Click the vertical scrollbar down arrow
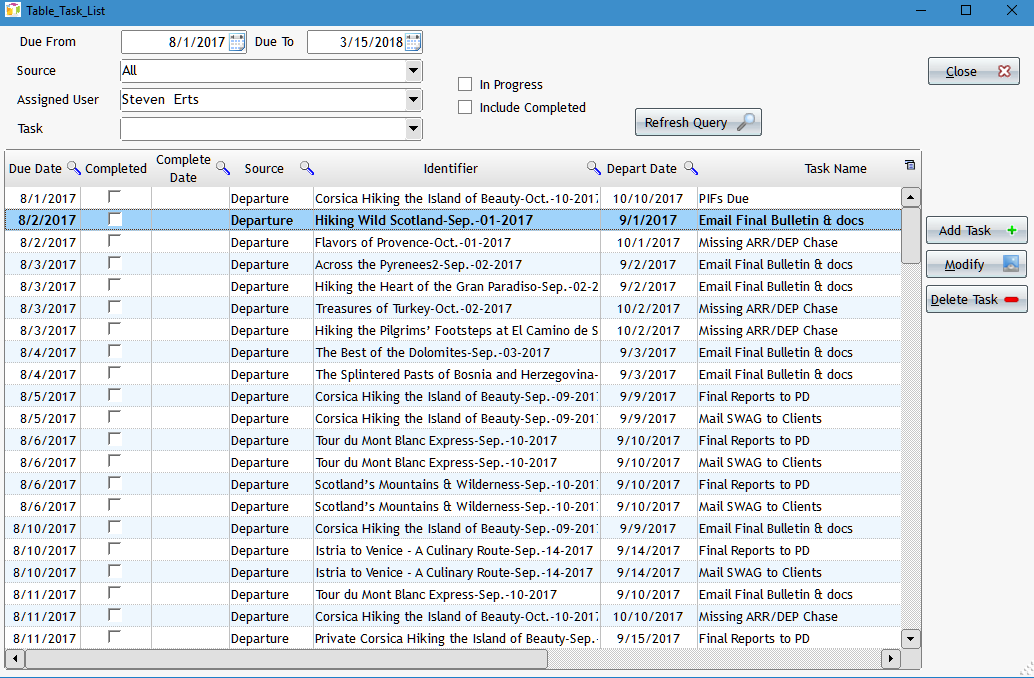Screen dimensions: 1034x678 pos(911,638)
